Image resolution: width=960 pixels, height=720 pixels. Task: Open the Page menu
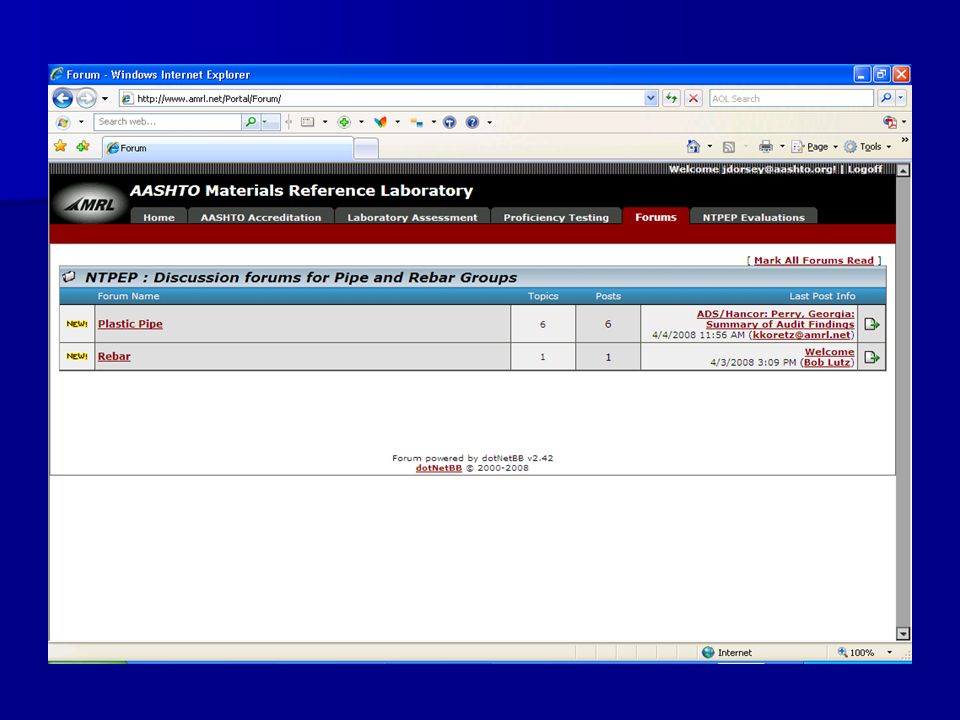coord(814,147)
